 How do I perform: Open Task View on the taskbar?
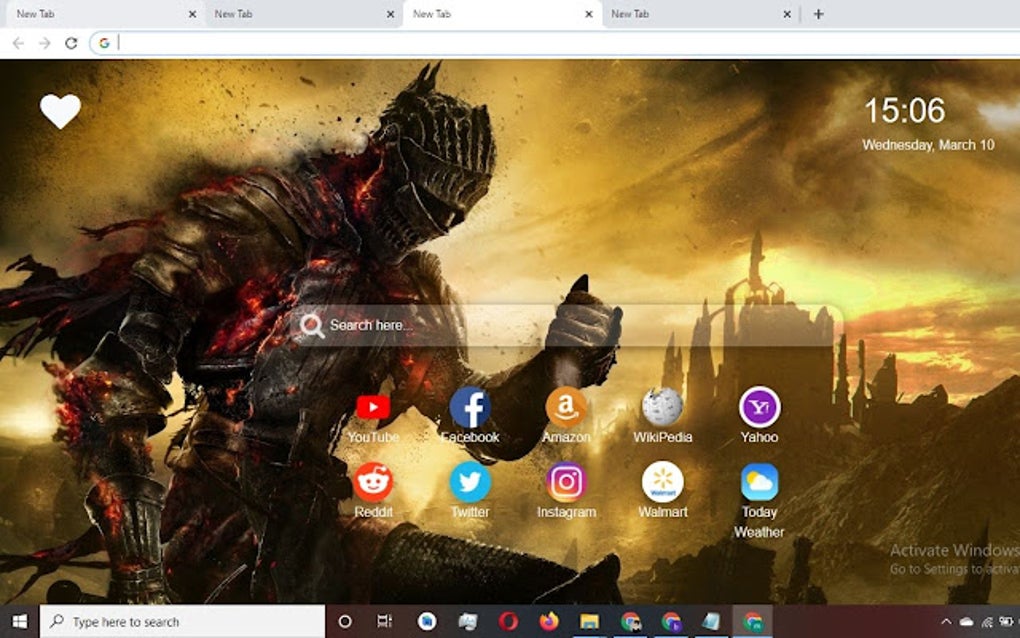pyautogui.click(x=385, y=622)
